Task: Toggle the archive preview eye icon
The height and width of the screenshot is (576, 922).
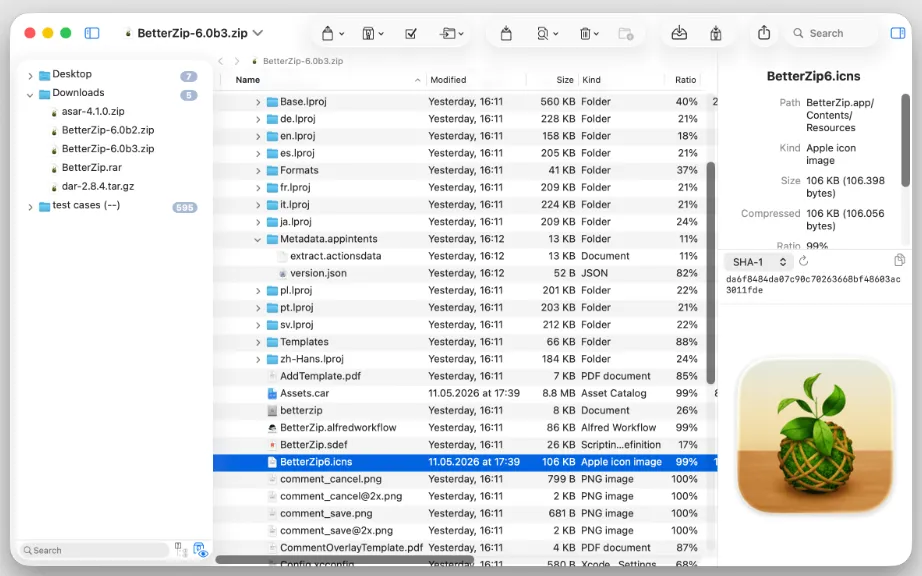Action: click(x=201, y=550)
